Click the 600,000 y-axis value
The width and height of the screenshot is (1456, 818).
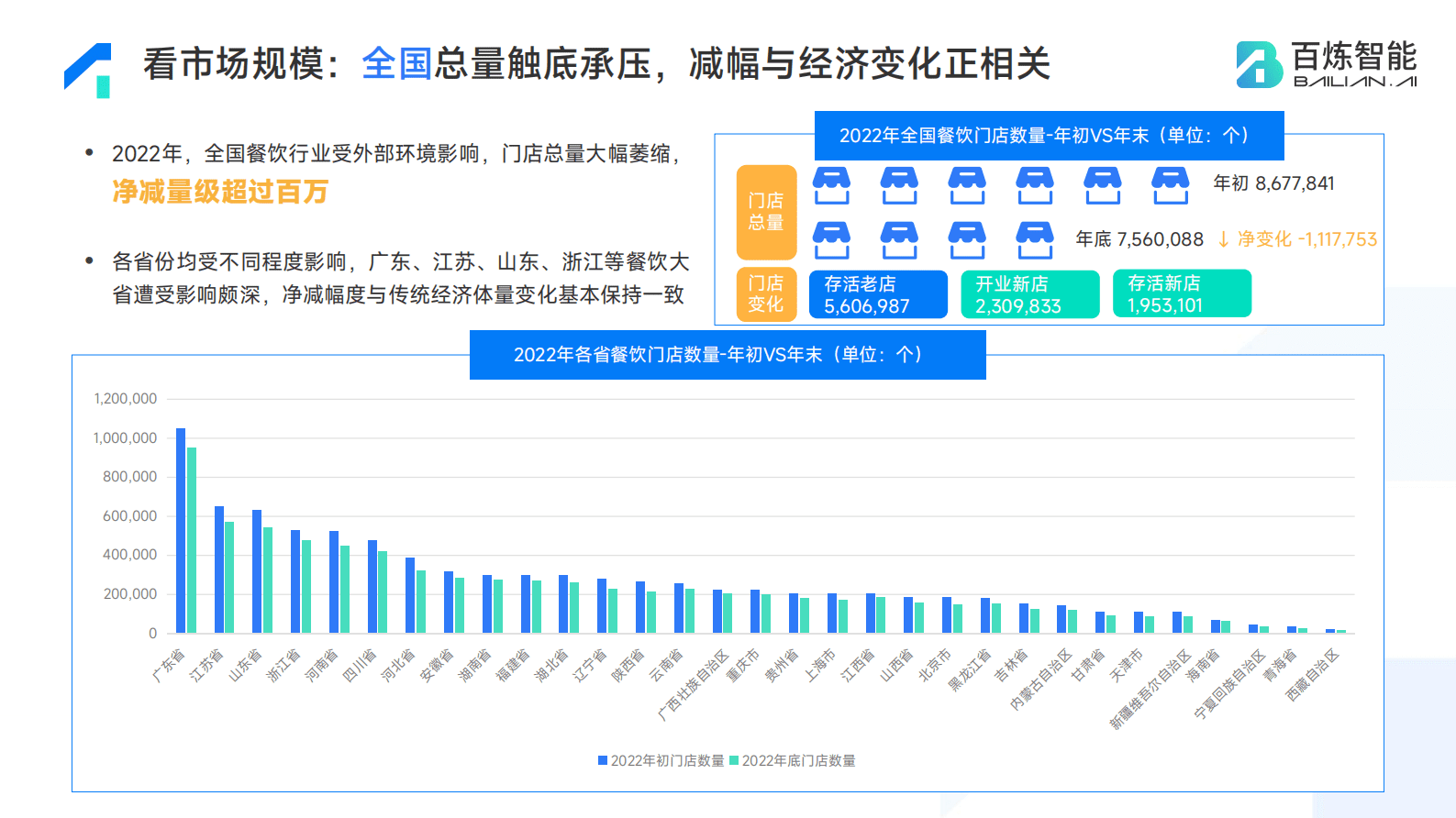tap(130, 516)
